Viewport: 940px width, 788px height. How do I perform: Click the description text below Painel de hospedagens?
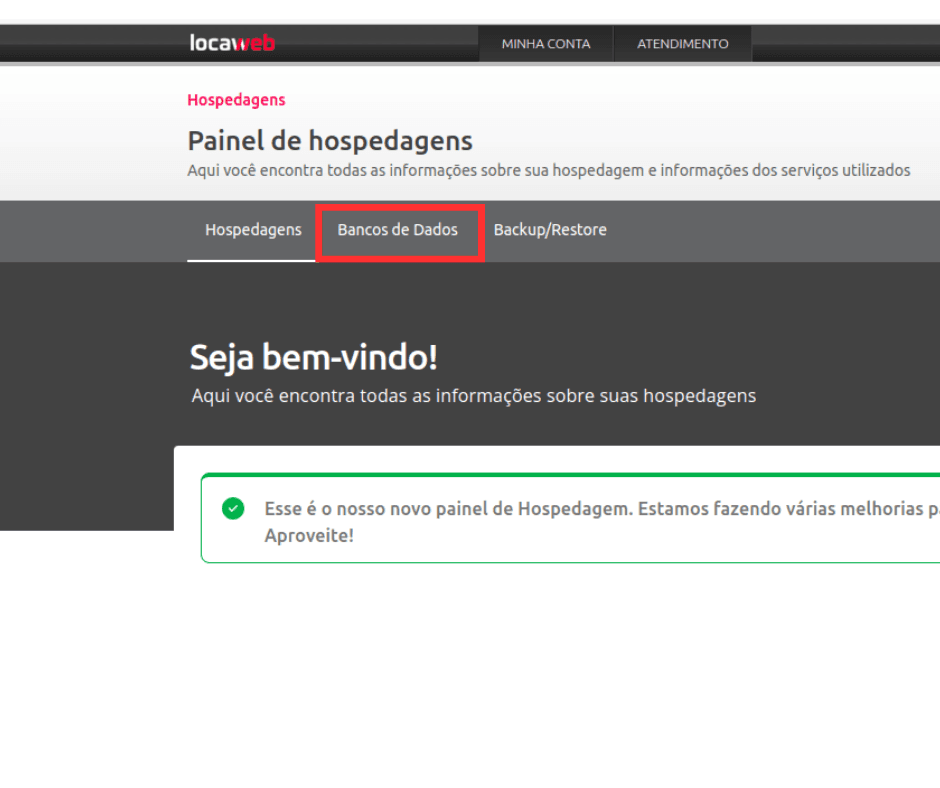point(548,170)
